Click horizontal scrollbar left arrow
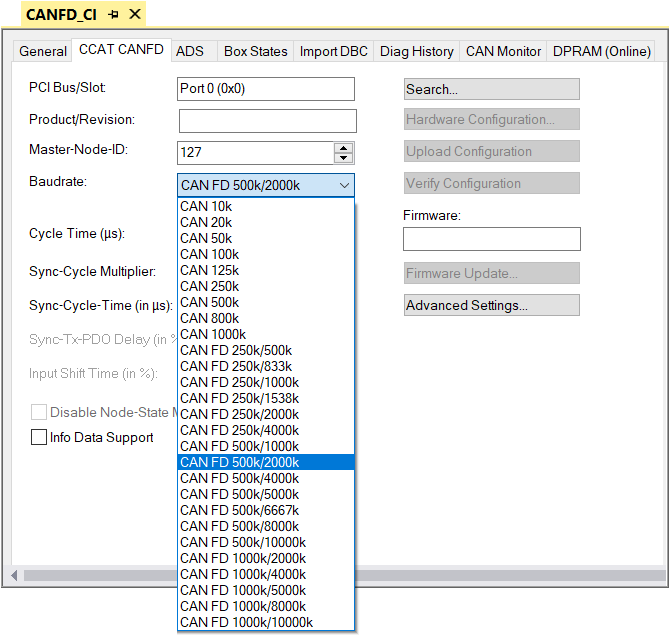670x636 pixels. pyautogui.click(x=14, y=576)
